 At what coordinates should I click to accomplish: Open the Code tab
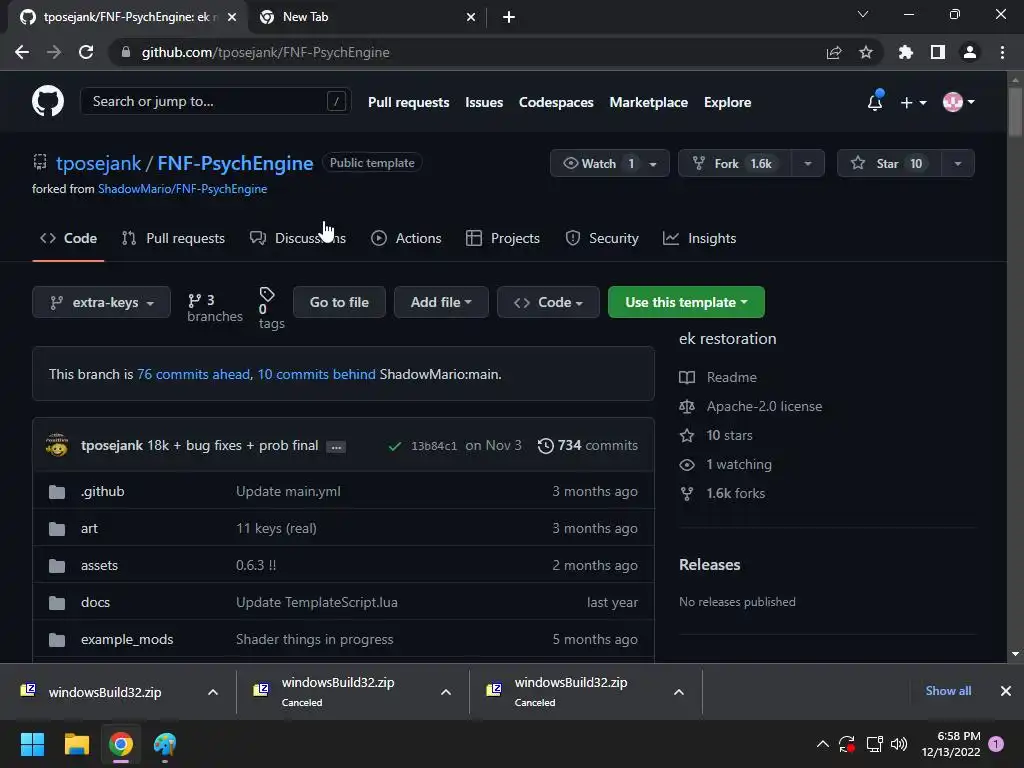(68, 238)
